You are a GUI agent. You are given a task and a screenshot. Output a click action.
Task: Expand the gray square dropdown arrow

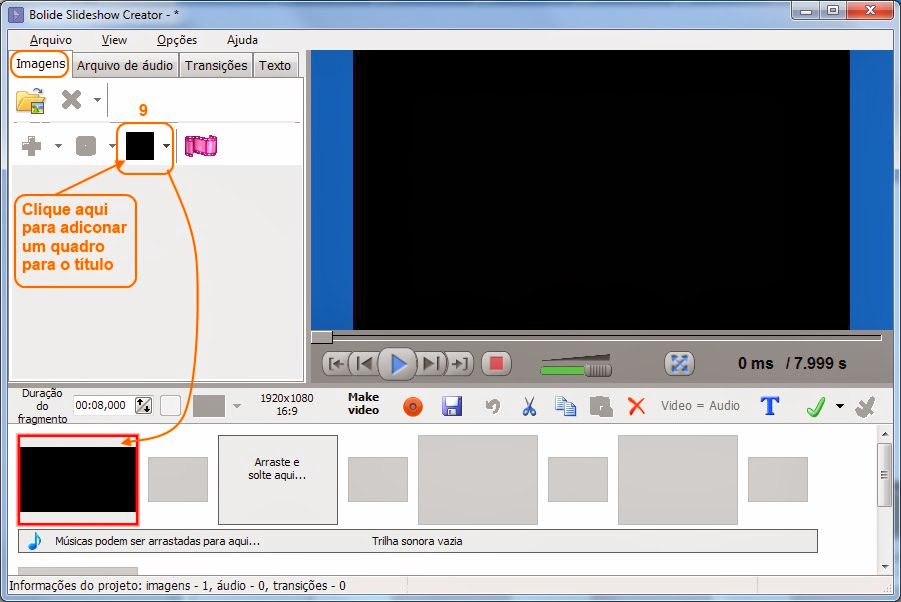point(112,146)
